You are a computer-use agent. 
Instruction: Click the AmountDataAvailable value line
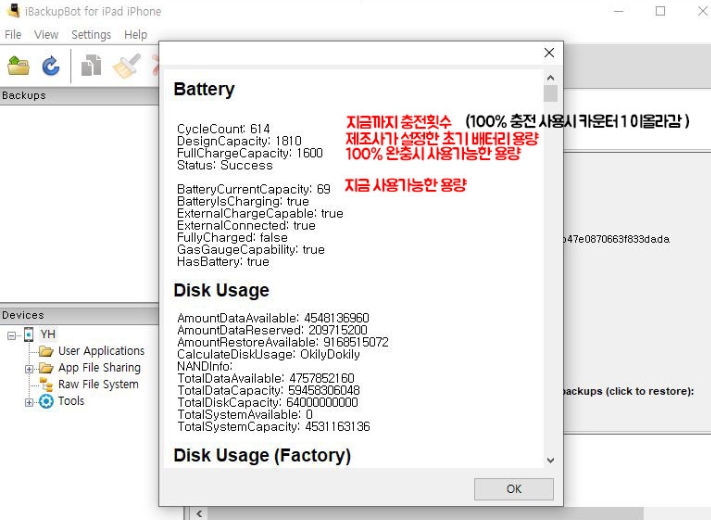click(x=273, y=318)
